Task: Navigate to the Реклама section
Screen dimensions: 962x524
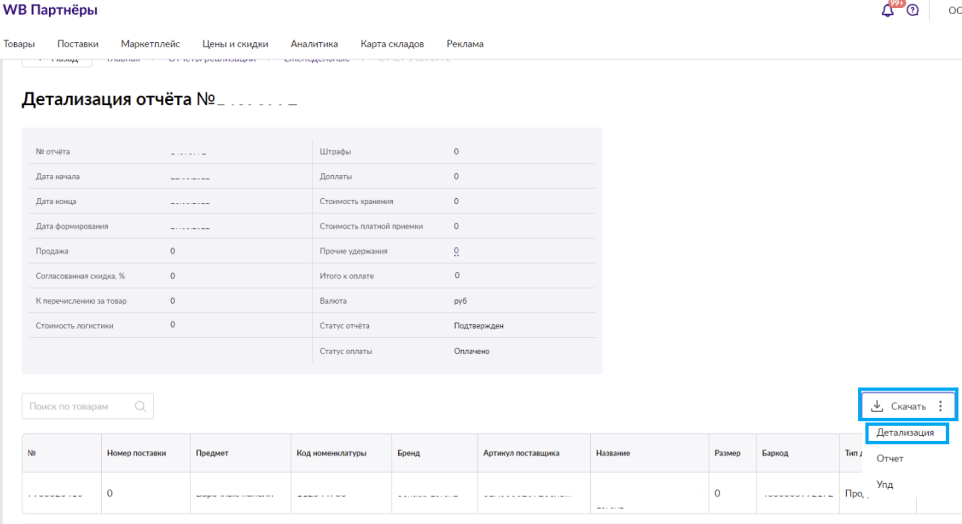Action: point(465,44)
